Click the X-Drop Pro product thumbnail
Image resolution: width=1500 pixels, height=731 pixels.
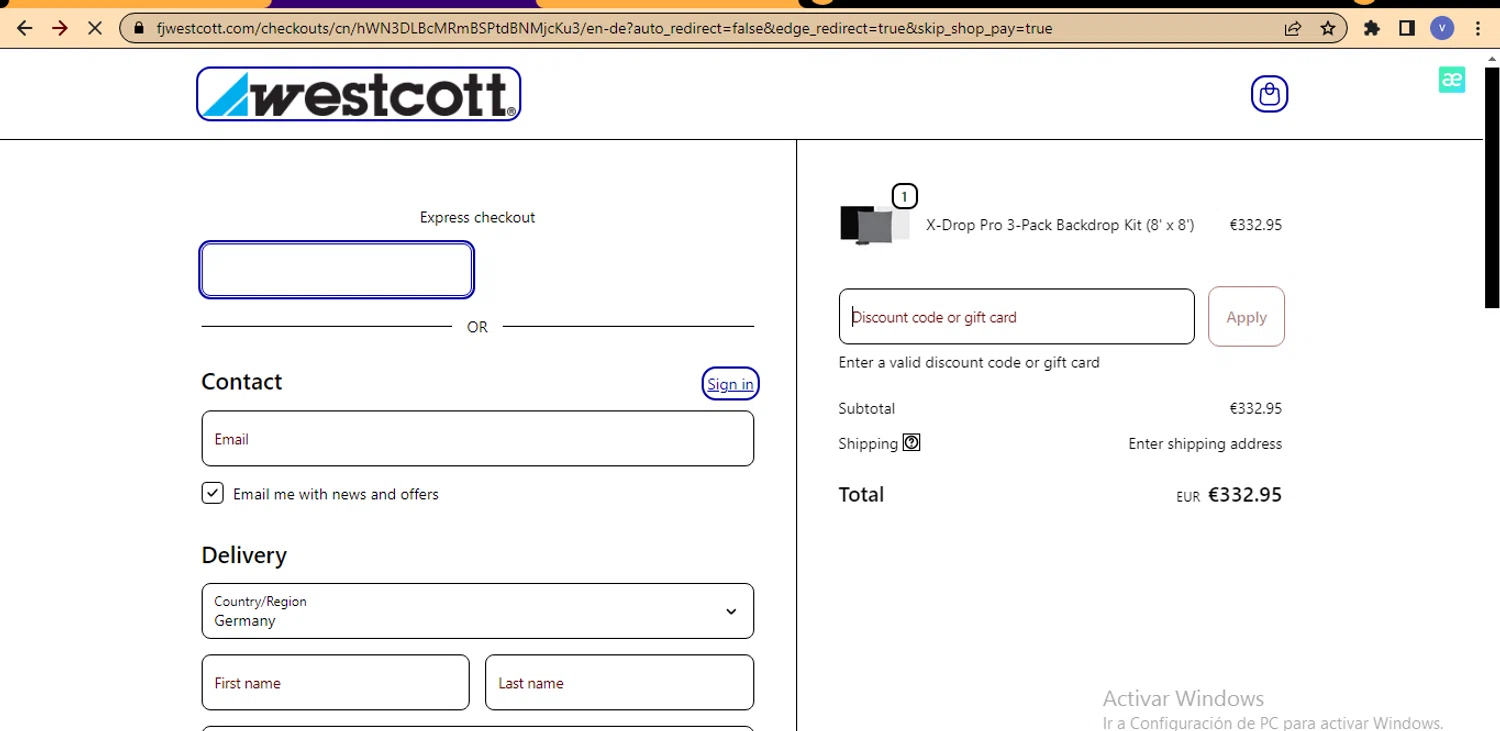875,224
